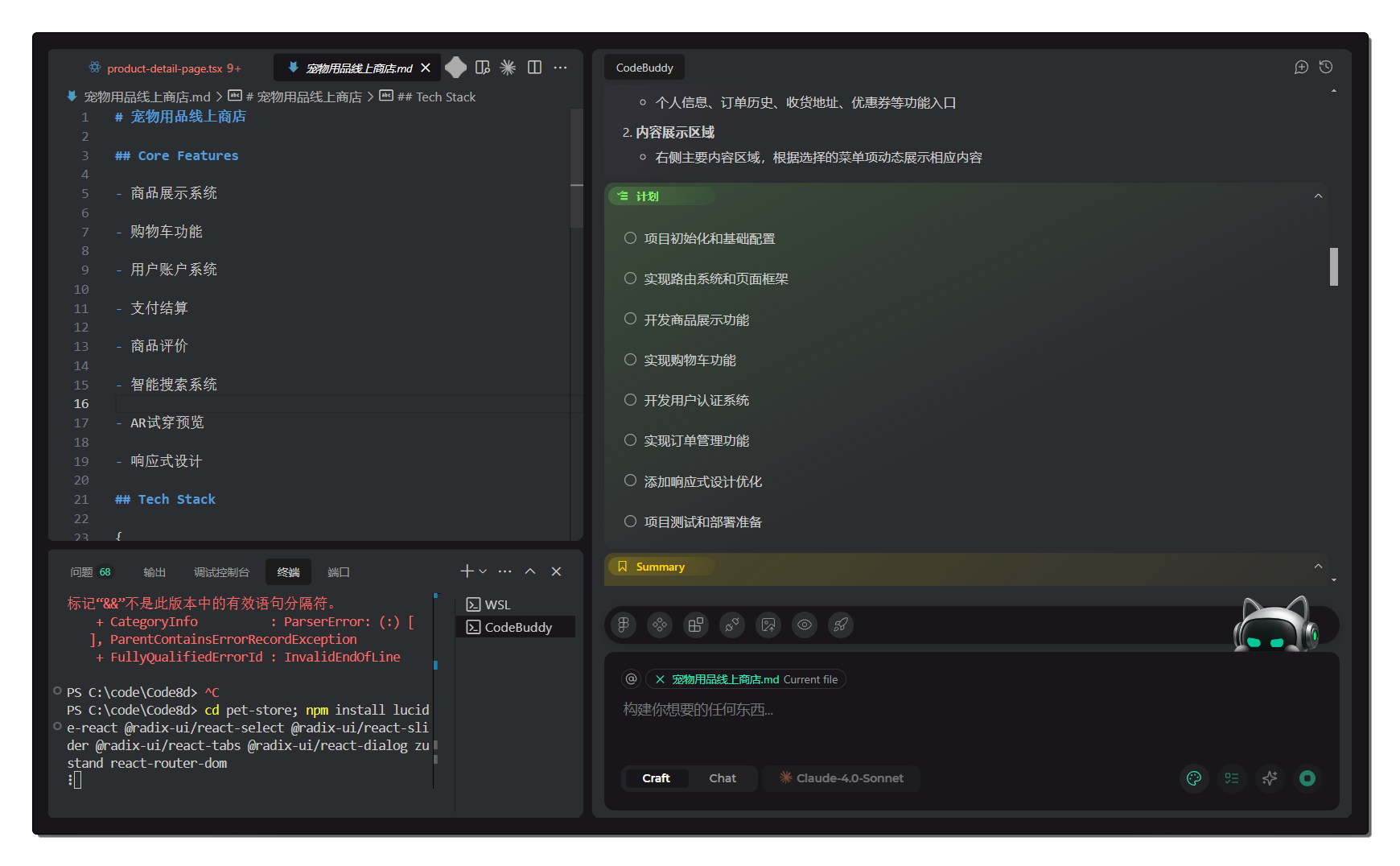Open the new terminal profile dropdown arrow

483,571
